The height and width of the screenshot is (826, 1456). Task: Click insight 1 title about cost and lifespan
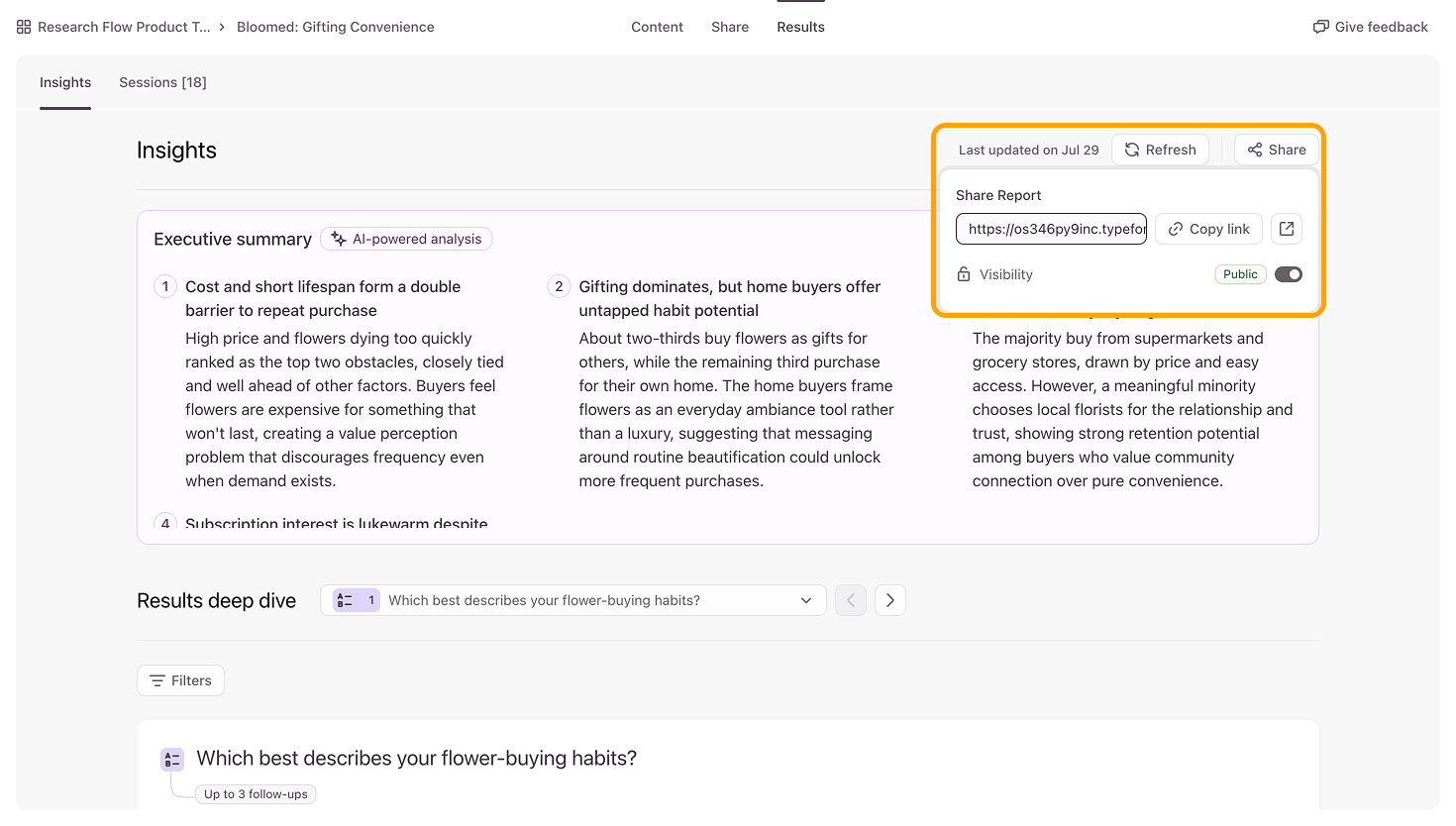point(323,298)
